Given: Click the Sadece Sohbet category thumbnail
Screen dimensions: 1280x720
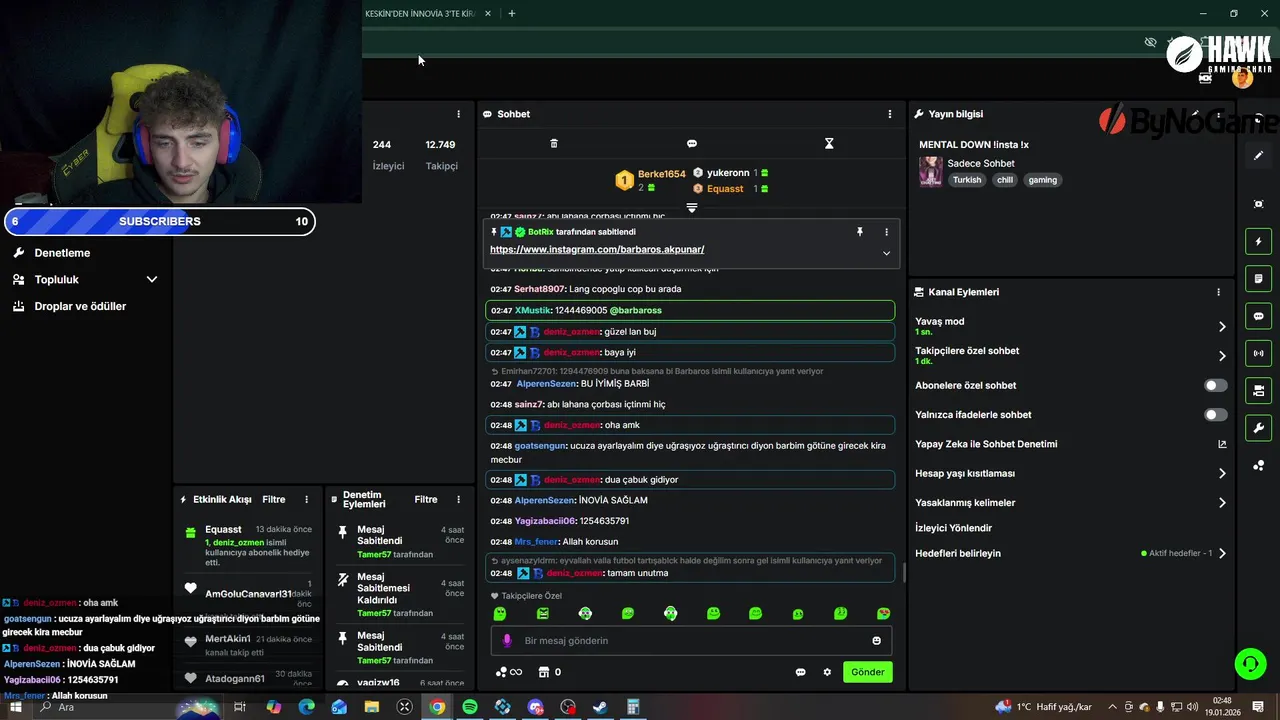Looking at the screenshot, I should pos(931,171).
